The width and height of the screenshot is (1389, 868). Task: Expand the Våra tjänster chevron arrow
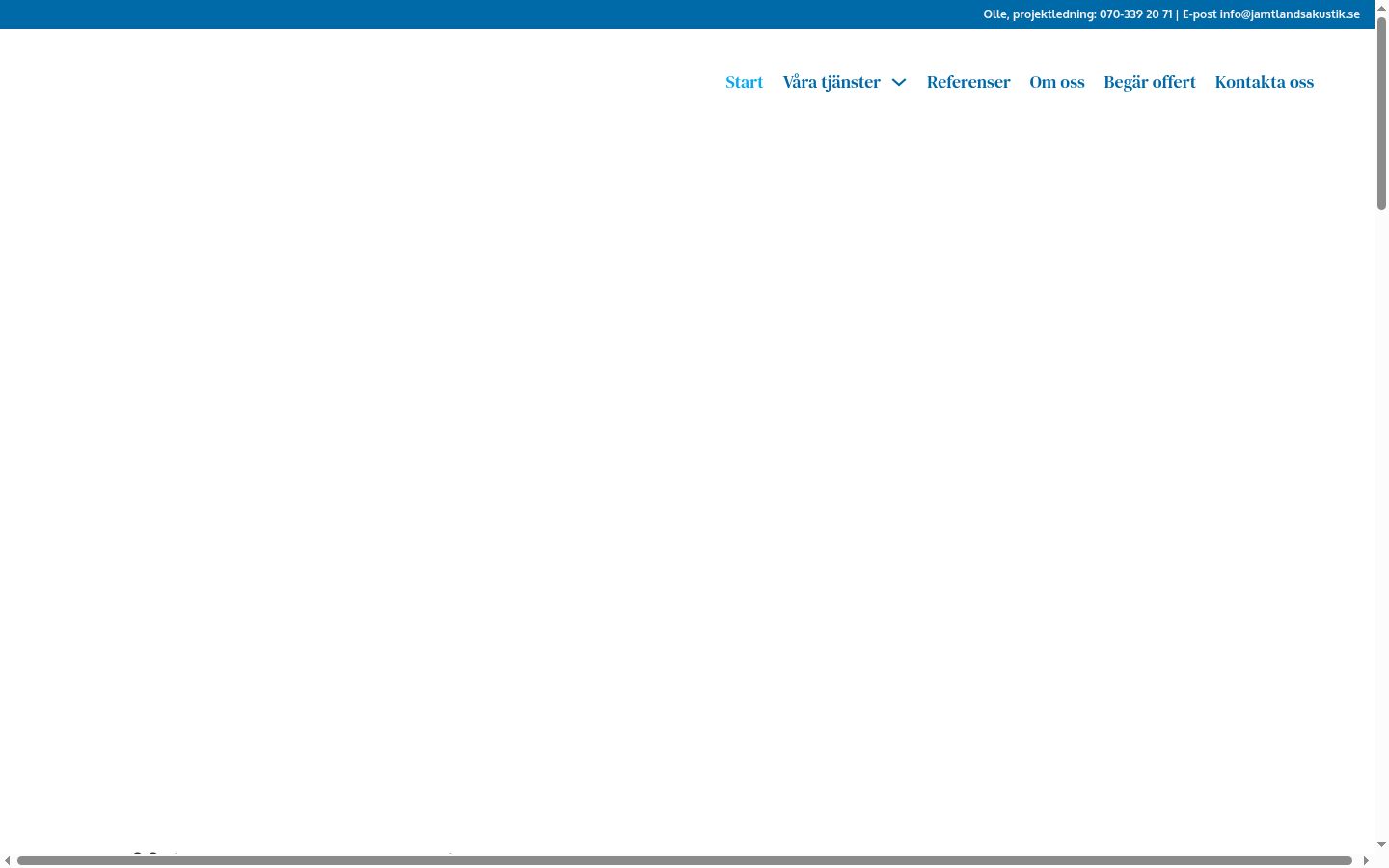(x=899, y=83)
